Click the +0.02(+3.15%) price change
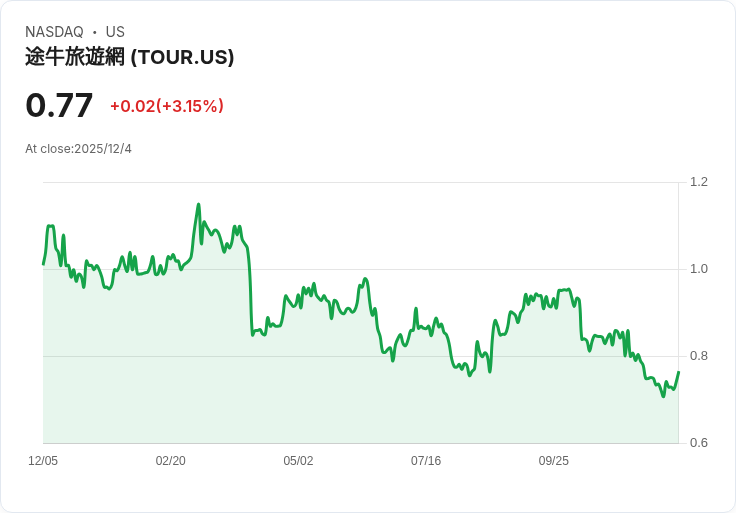The height and width of the screenshot is (513, 736). [x=167, y=106]
